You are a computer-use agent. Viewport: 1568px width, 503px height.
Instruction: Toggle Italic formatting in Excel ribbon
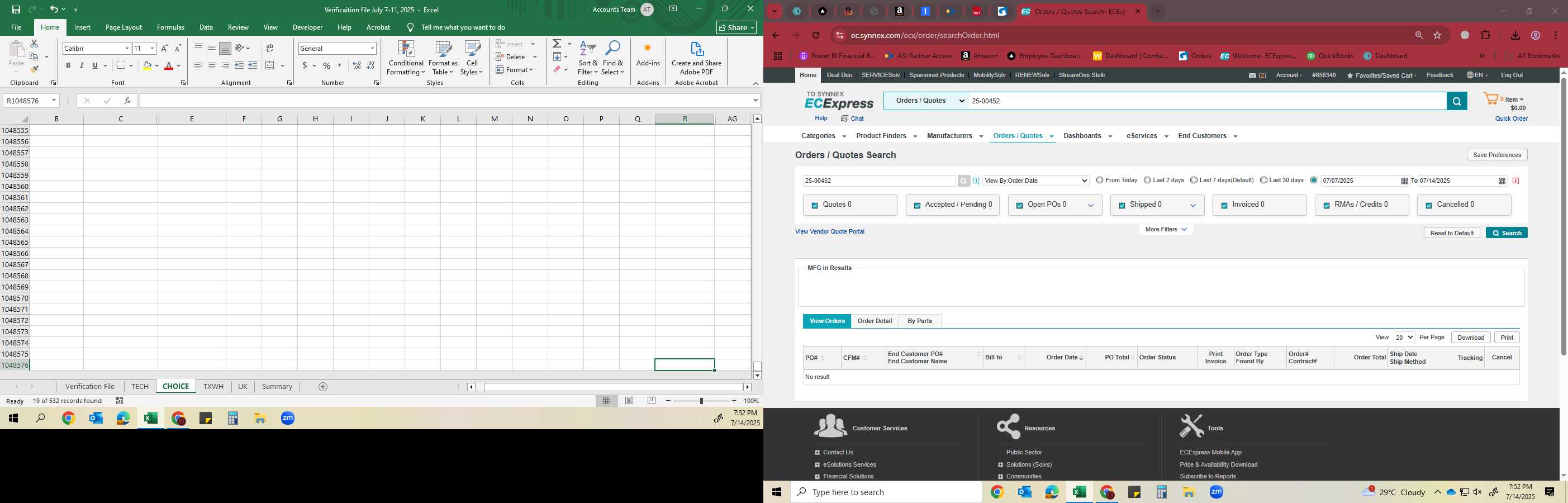[82, 66]
